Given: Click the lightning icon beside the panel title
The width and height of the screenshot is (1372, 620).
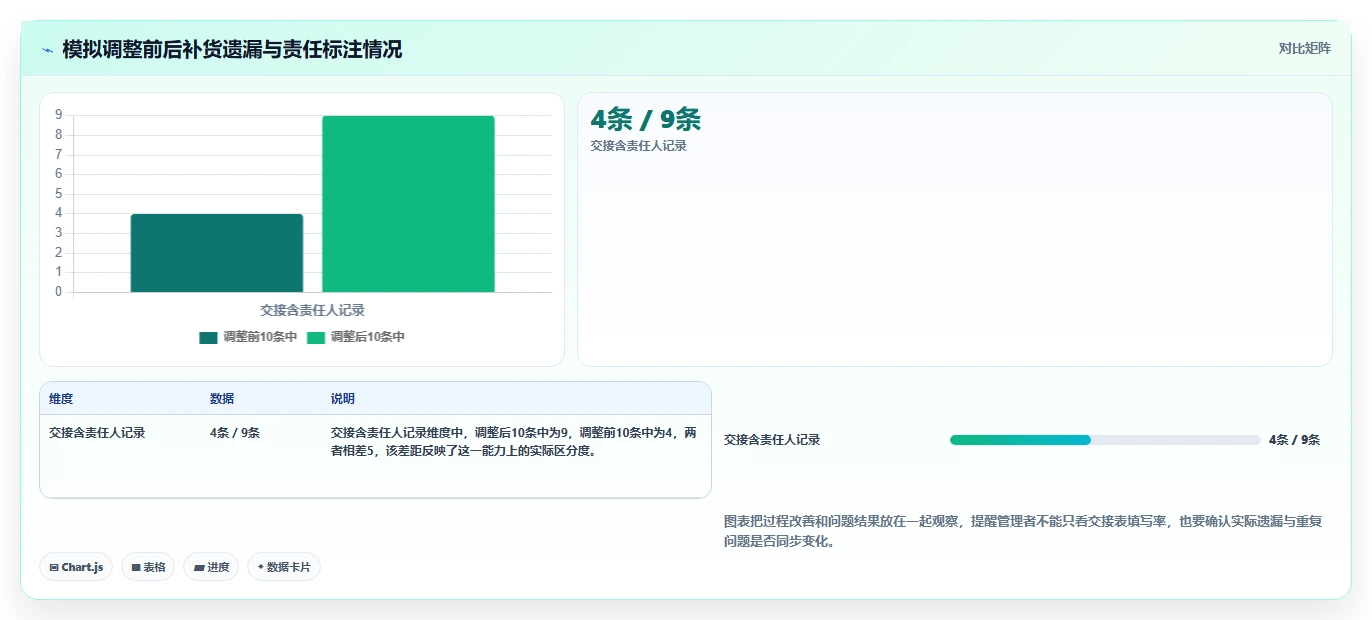Looking at the screenshot, I should [x=48, y=49].
